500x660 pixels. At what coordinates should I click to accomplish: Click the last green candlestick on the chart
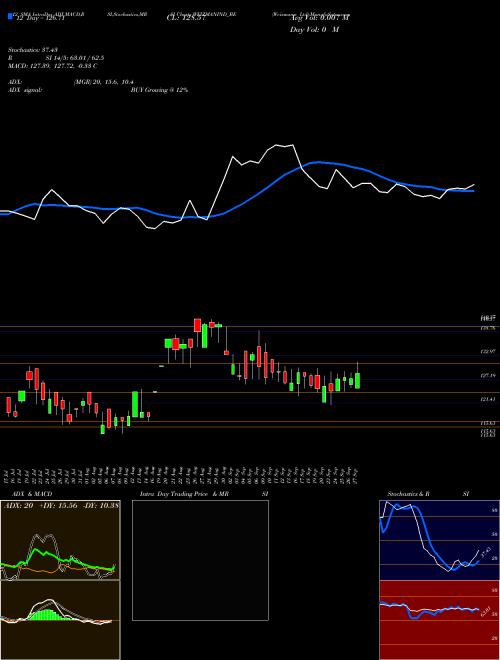pos(357,381)
